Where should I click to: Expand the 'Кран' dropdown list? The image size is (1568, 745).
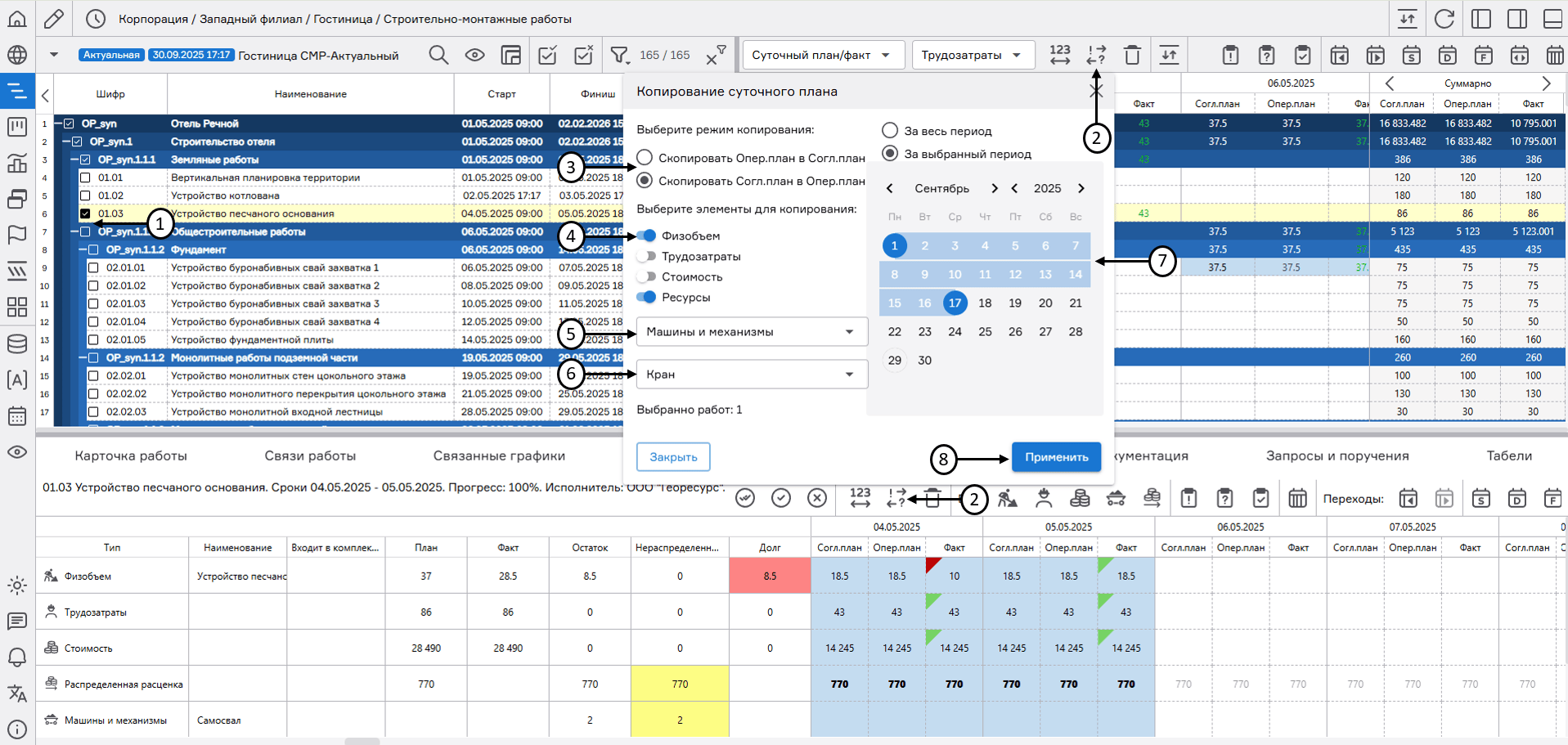tap(751, 375)
